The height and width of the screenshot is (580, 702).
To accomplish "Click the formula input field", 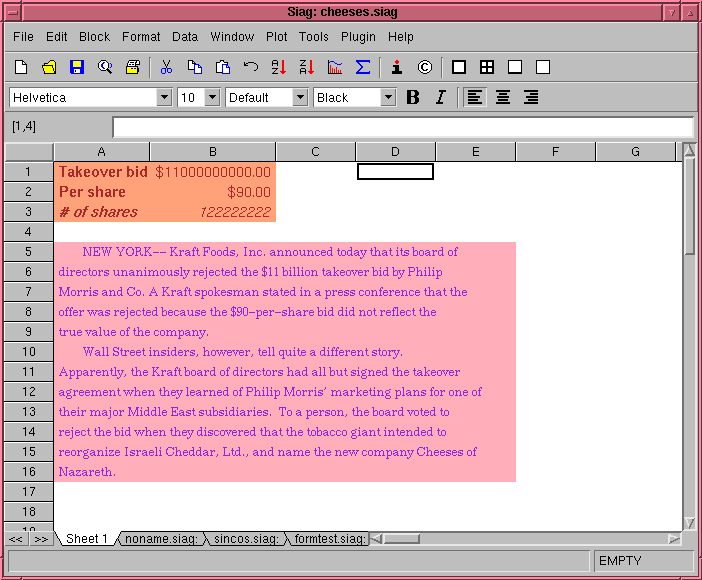I will pyautogui.click(x=402, y=127).
